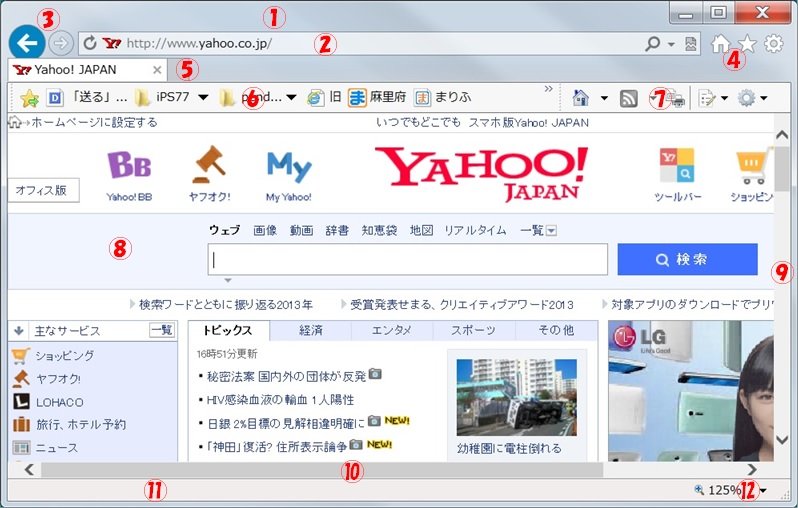Switch to エンタメ news tab
The image size is (798, 508).
pos(392,330)
